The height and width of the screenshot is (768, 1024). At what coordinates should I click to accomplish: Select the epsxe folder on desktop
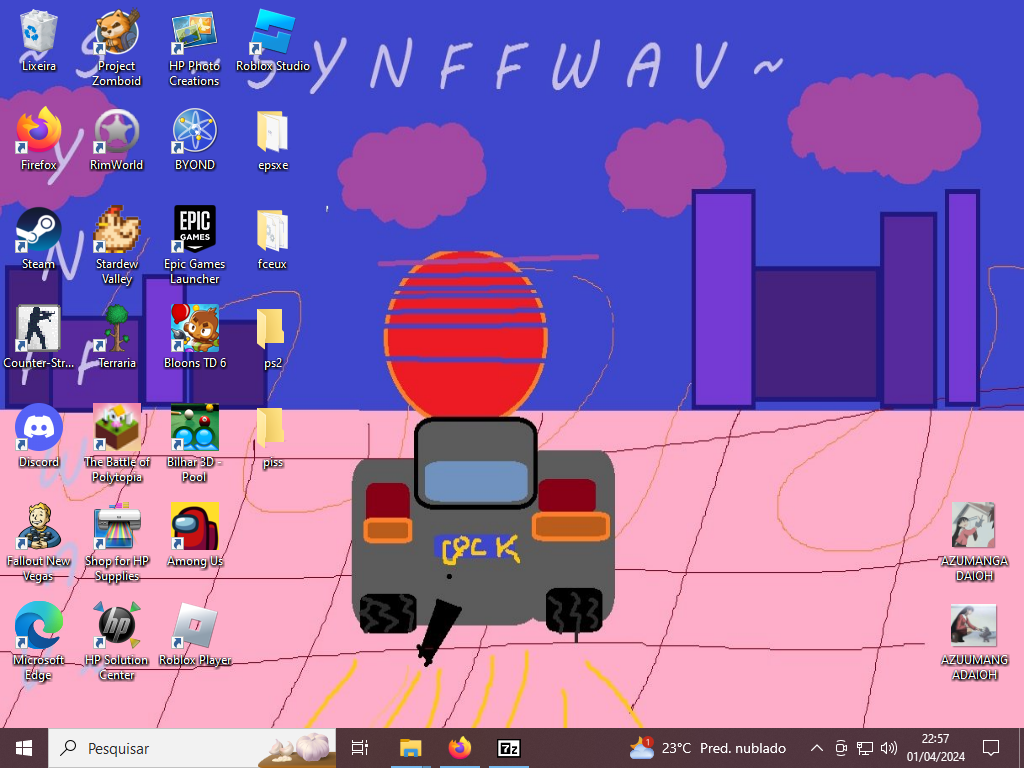[x=272, y=140]
